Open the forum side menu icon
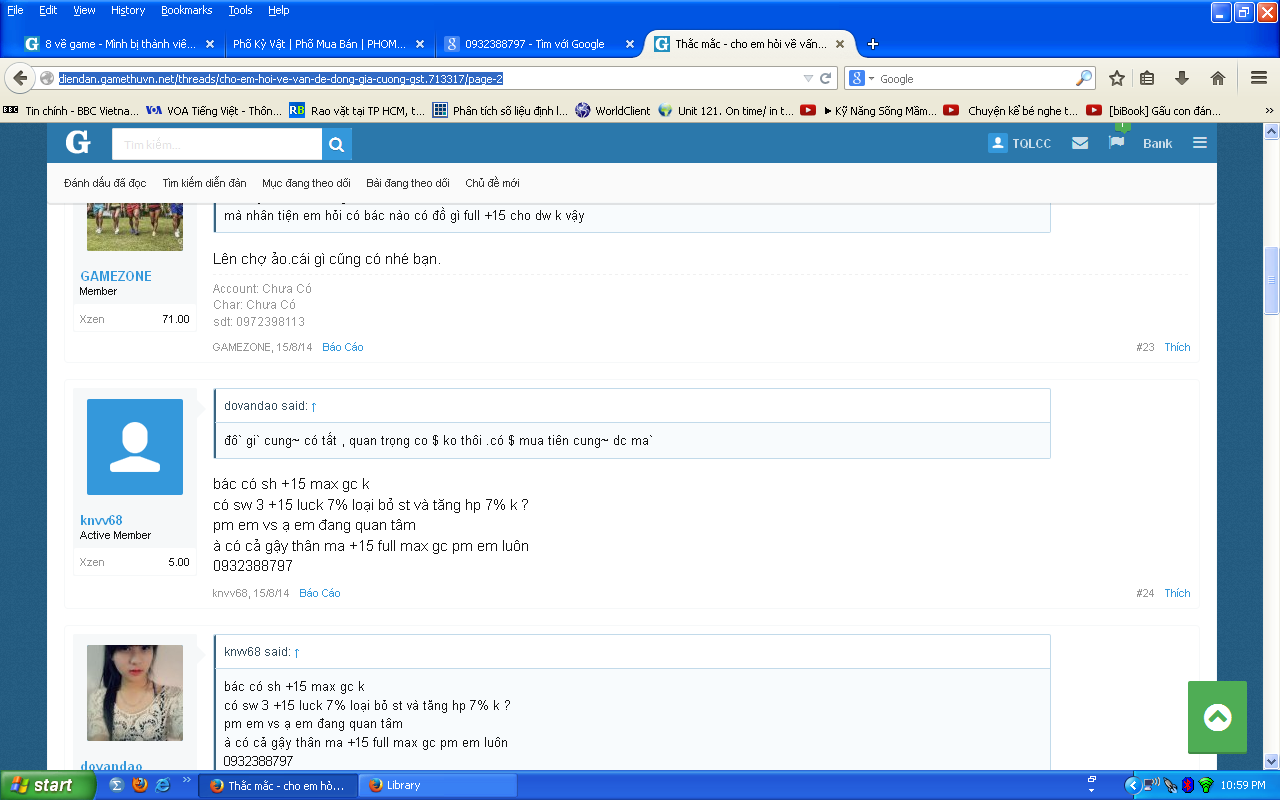 1200,143
